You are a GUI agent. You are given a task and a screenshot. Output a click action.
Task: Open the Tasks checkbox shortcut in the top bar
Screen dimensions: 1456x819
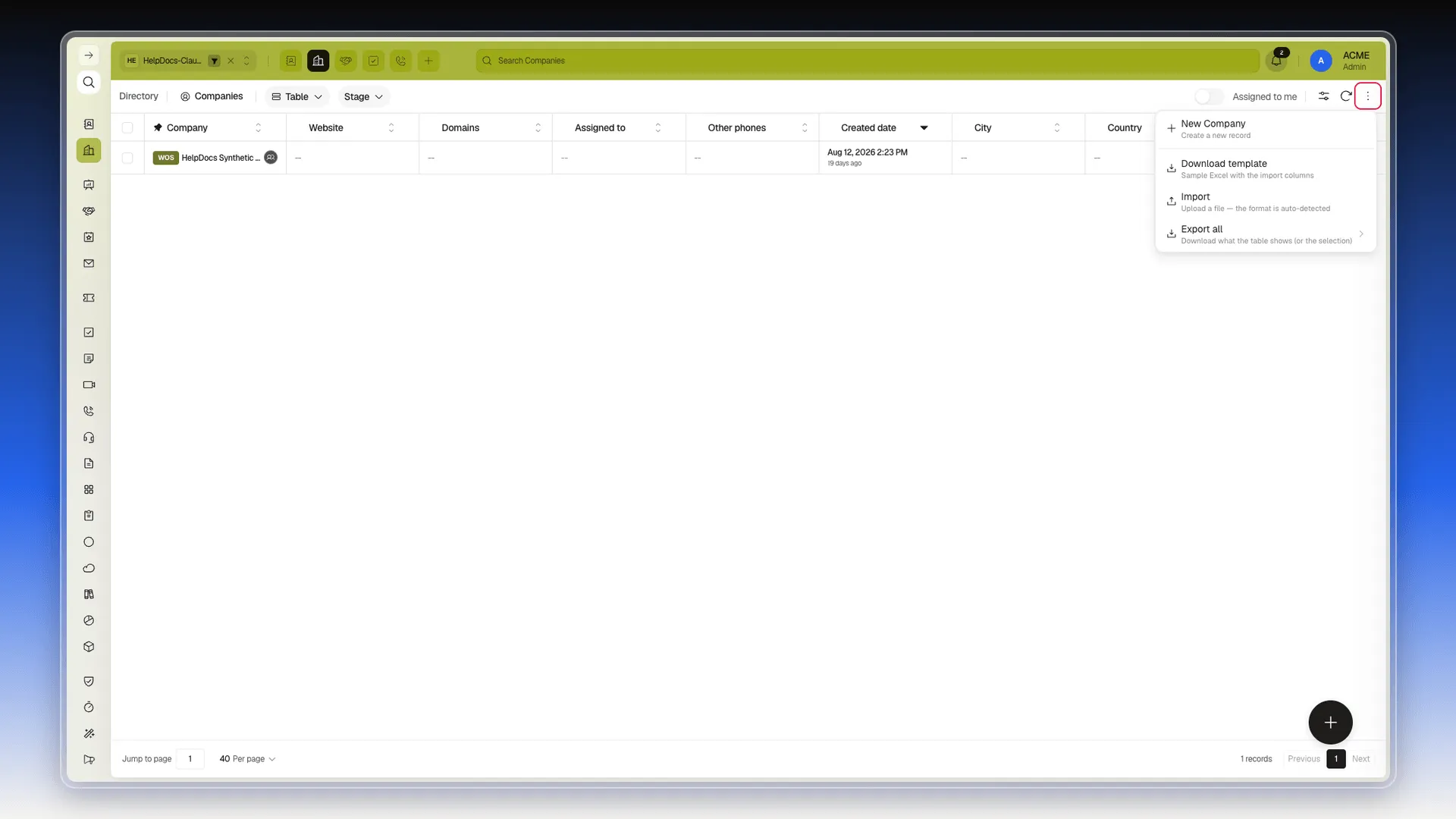tap(373, 61)
